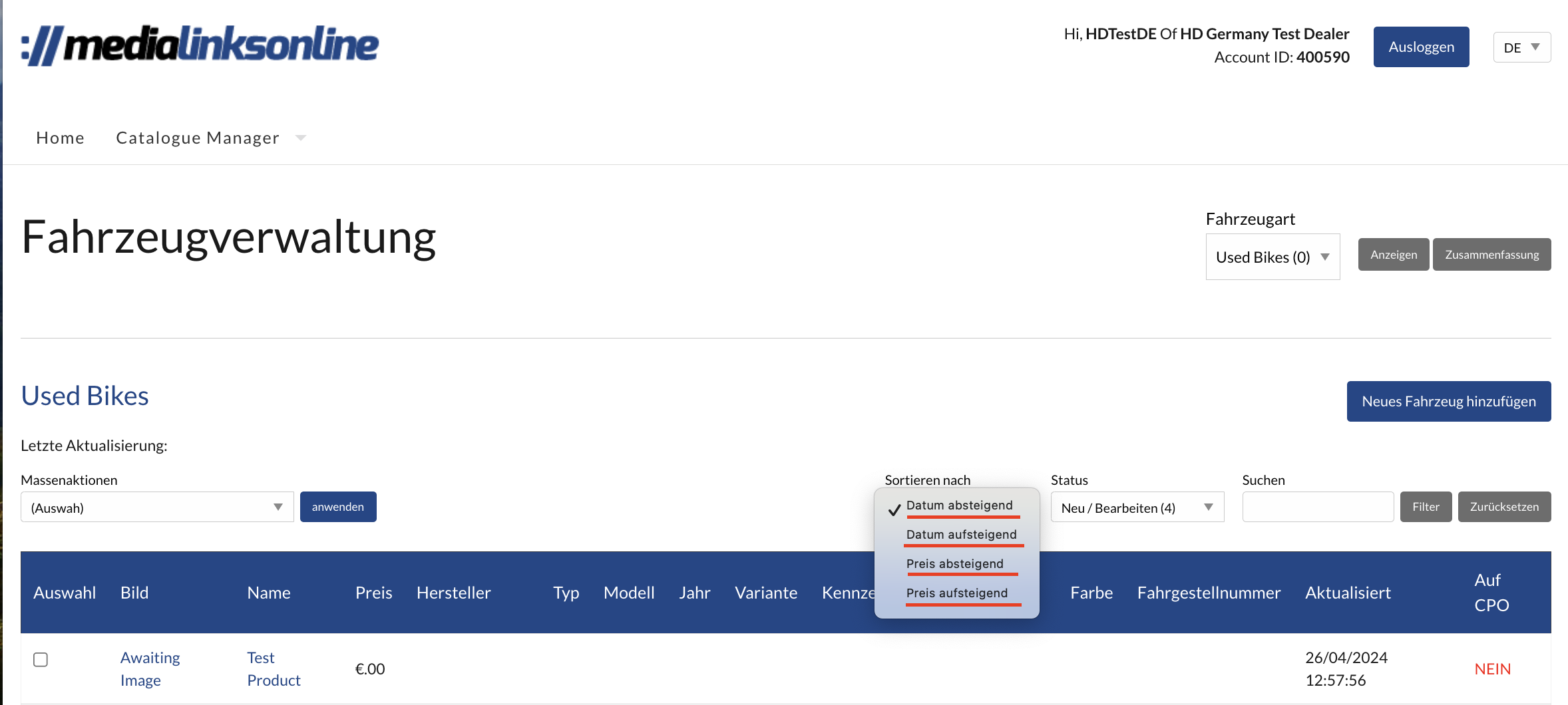The width and height of the screenshot is (1568, 705).
Task: Check the Test Product row checkbox
Action: tap(41, 660)
